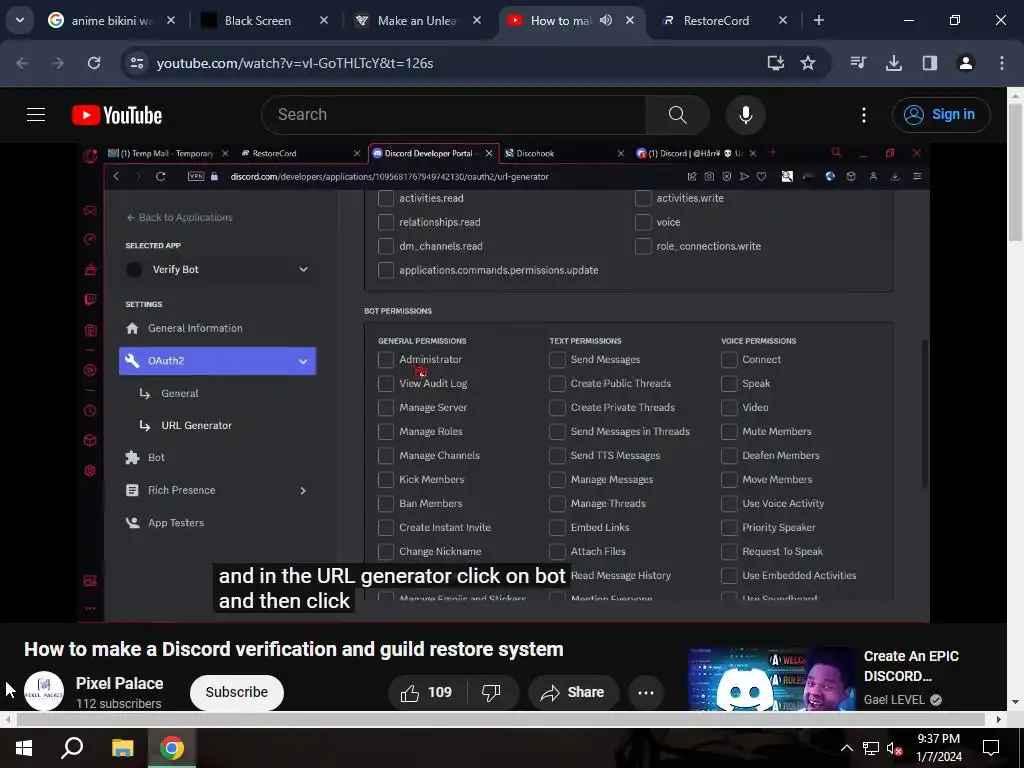The width and height of the screenshot is (1024, 768).
Task: Check the Embed Links checkbox
Action: coord(557,528)
